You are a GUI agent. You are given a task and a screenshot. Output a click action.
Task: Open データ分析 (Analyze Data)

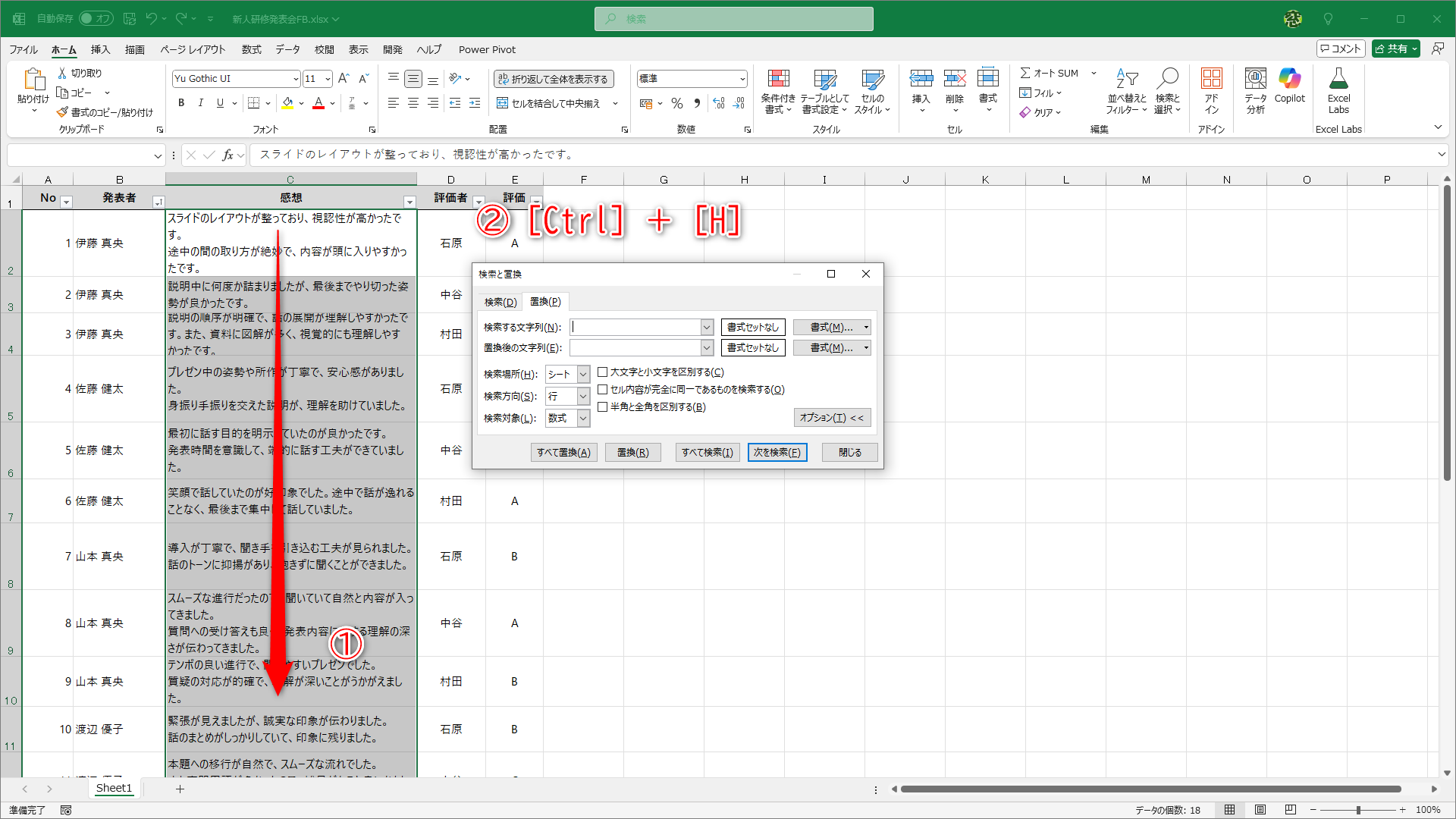click(x=1255, y=91)
